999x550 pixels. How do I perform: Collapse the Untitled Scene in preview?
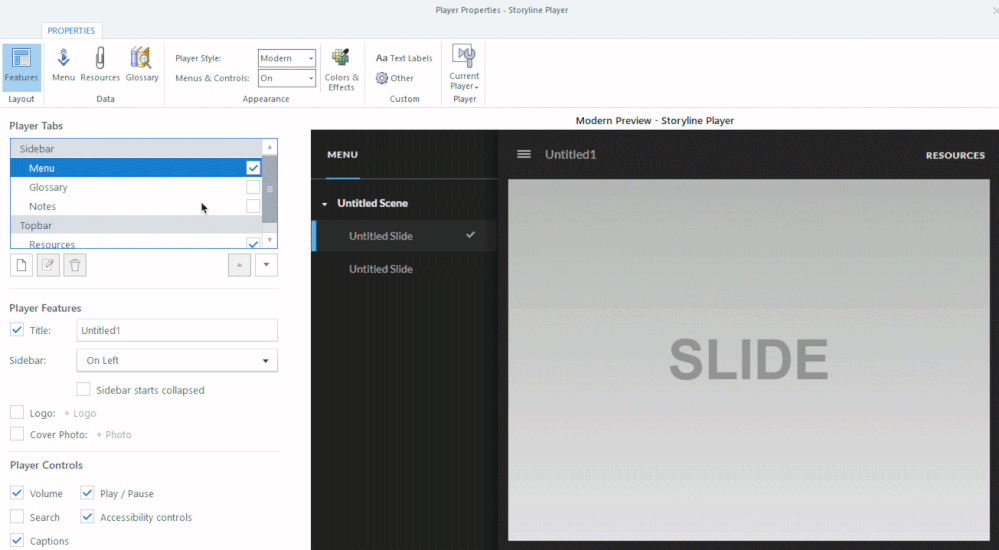[x=324, y=204]
